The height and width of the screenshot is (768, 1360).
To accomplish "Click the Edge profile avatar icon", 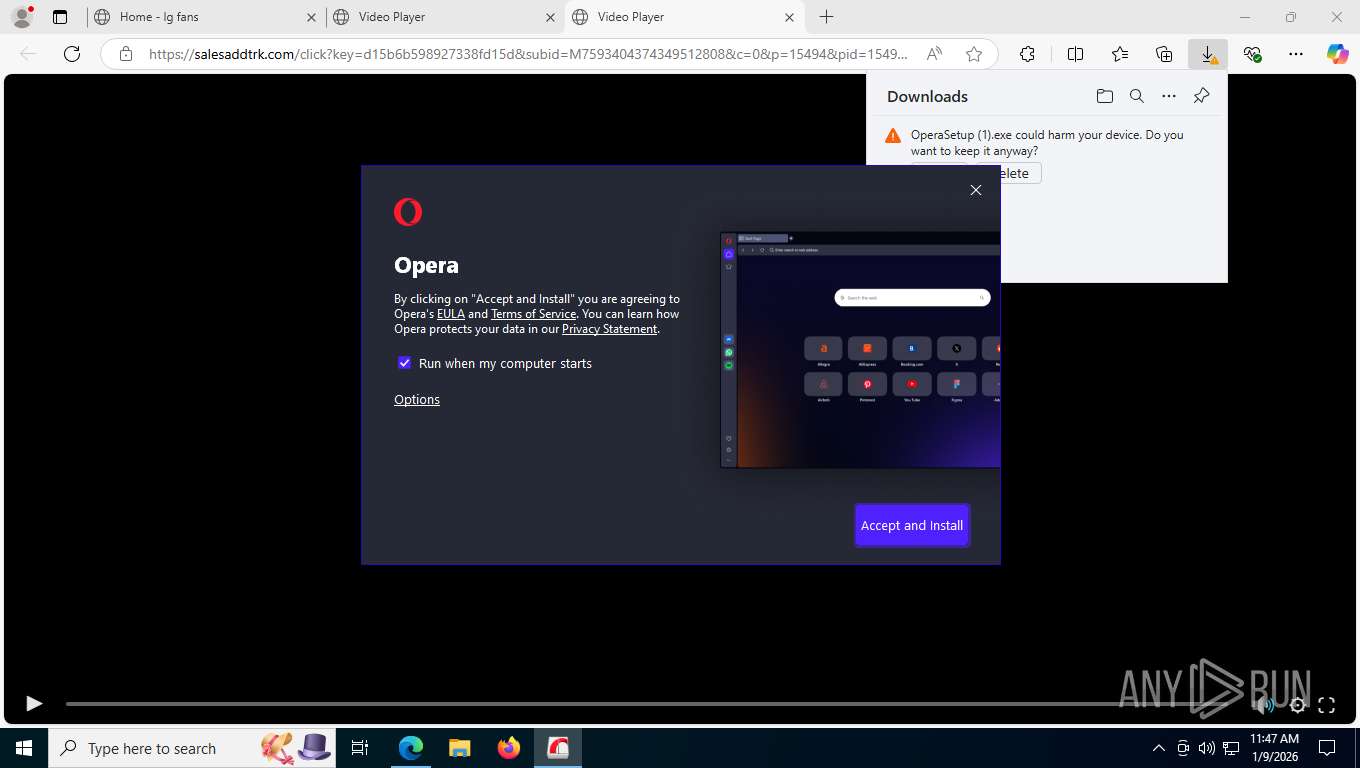I will click(22, 17).
